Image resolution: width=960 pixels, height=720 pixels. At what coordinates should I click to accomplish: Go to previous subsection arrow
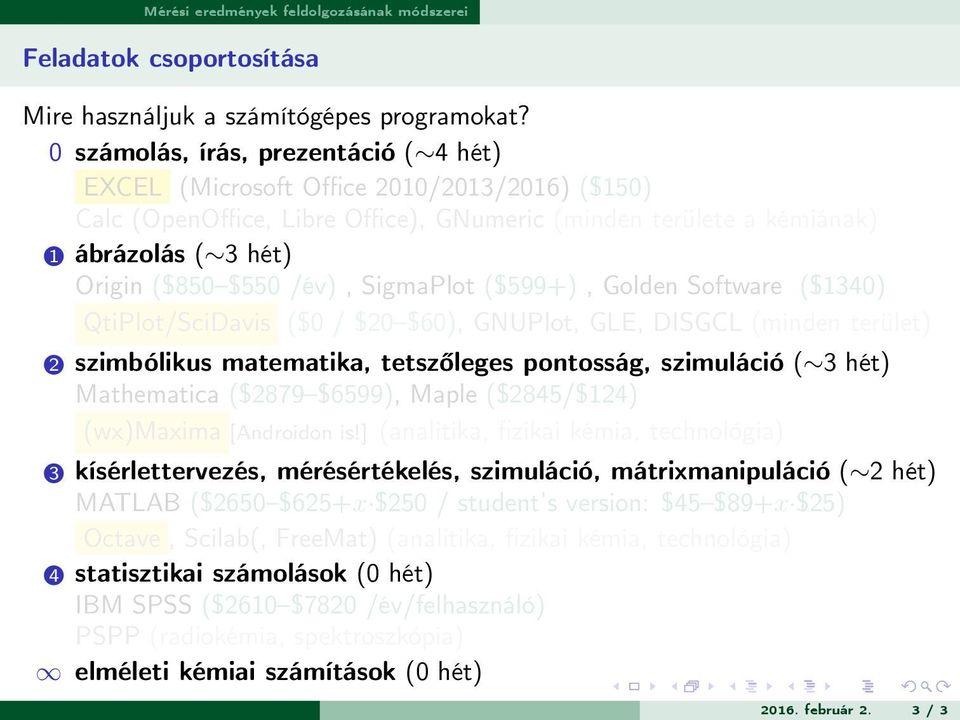pos(732,686)
